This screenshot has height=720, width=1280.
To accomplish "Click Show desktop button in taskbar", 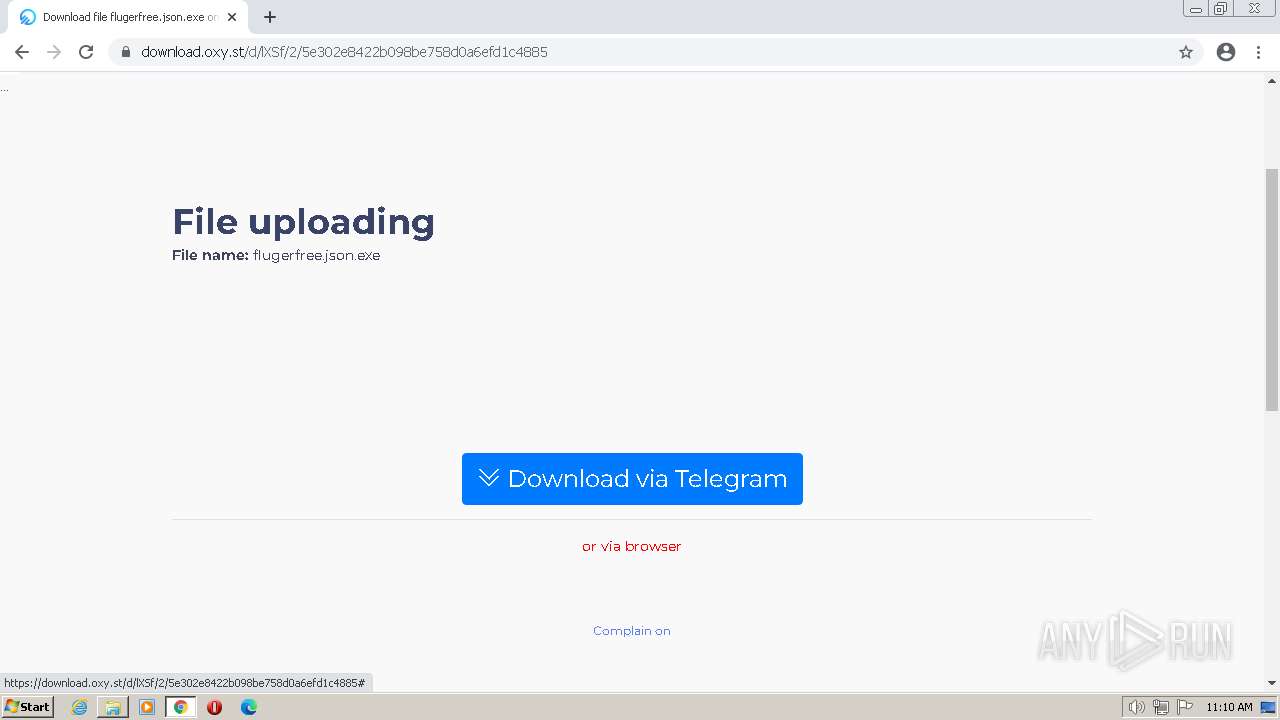I will click(x=1268, y=707).
